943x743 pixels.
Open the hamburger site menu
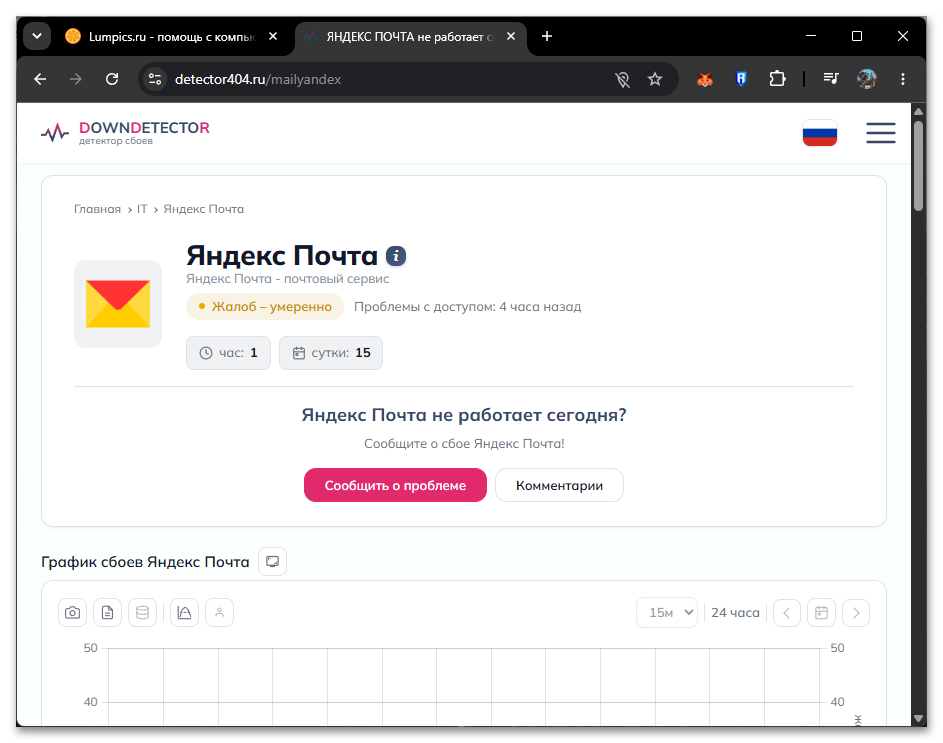coord(880,133)
